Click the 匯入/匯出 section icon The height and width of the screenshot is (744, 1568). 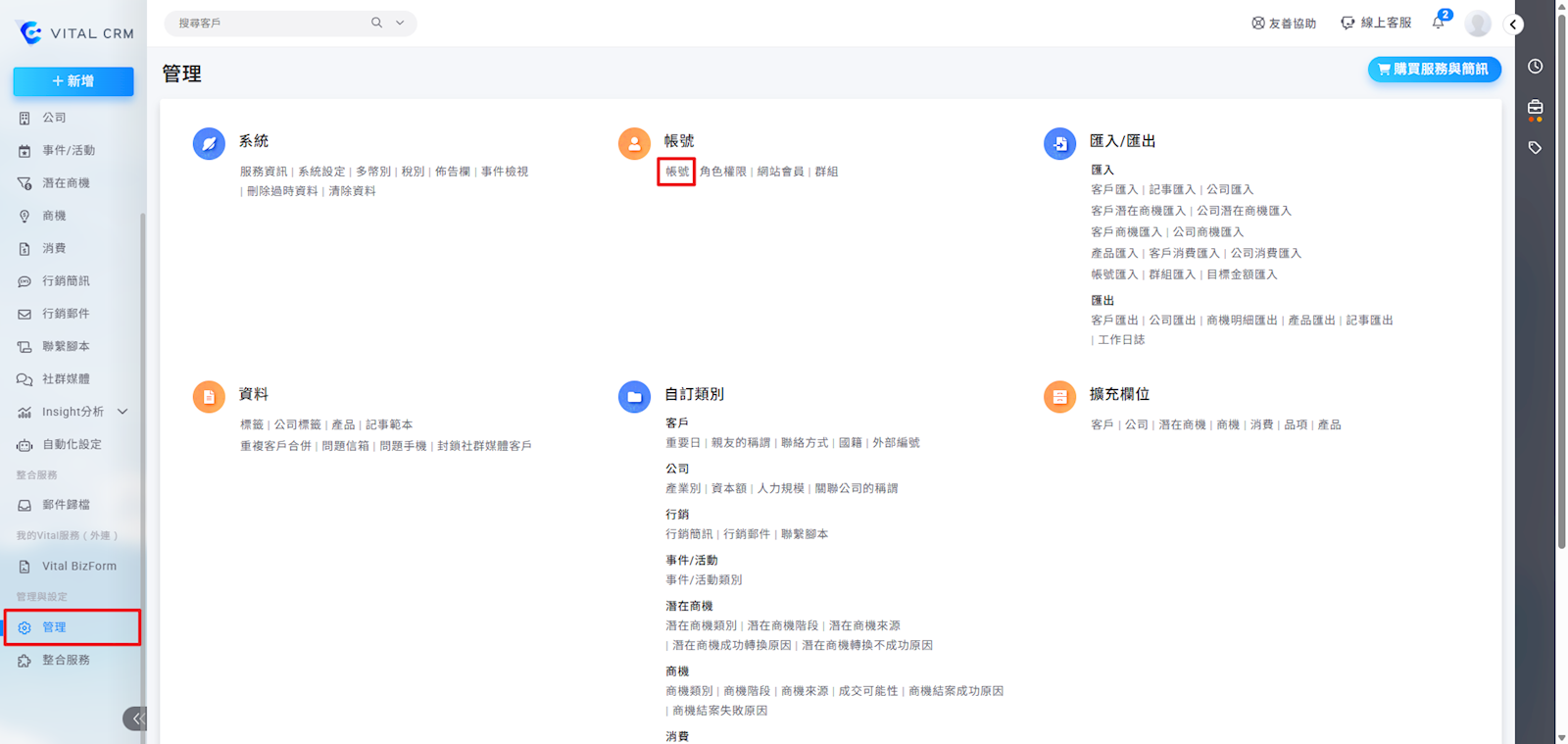(1059, 144)
